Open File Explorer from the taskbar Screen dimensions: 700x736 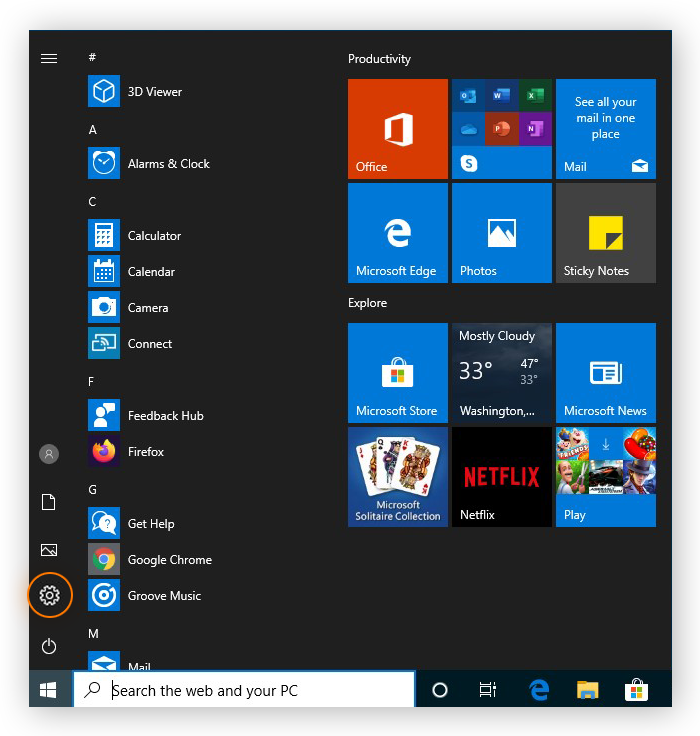587,690
